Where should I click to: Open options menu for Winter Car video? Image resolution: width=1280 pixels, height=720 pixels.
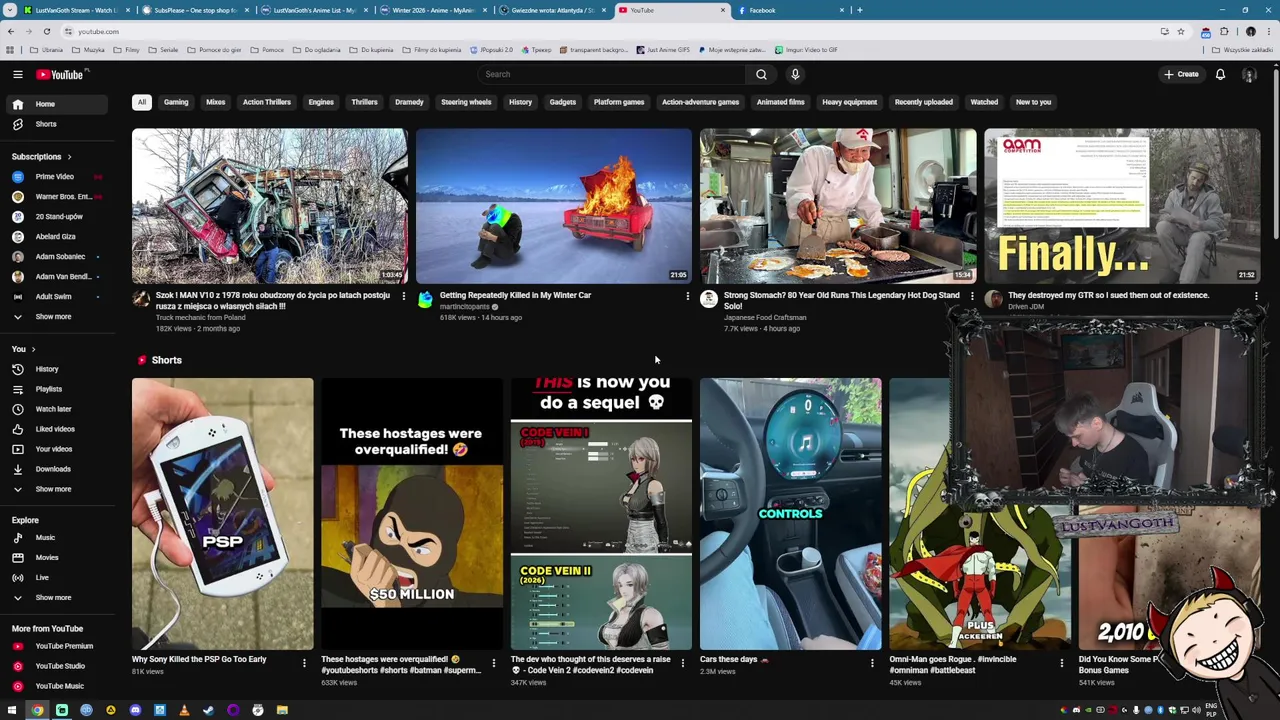[x=687, y=296]
